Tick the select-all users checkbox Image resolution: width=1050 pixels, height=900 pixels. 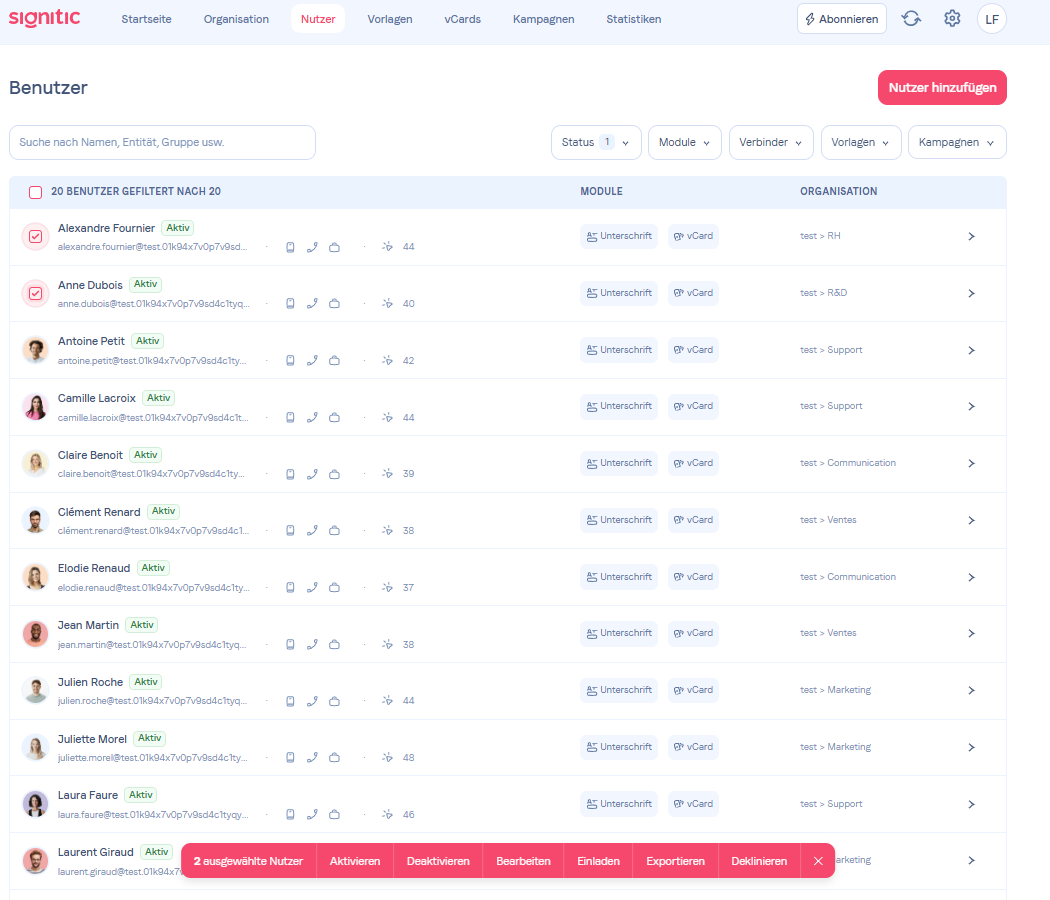36,192
